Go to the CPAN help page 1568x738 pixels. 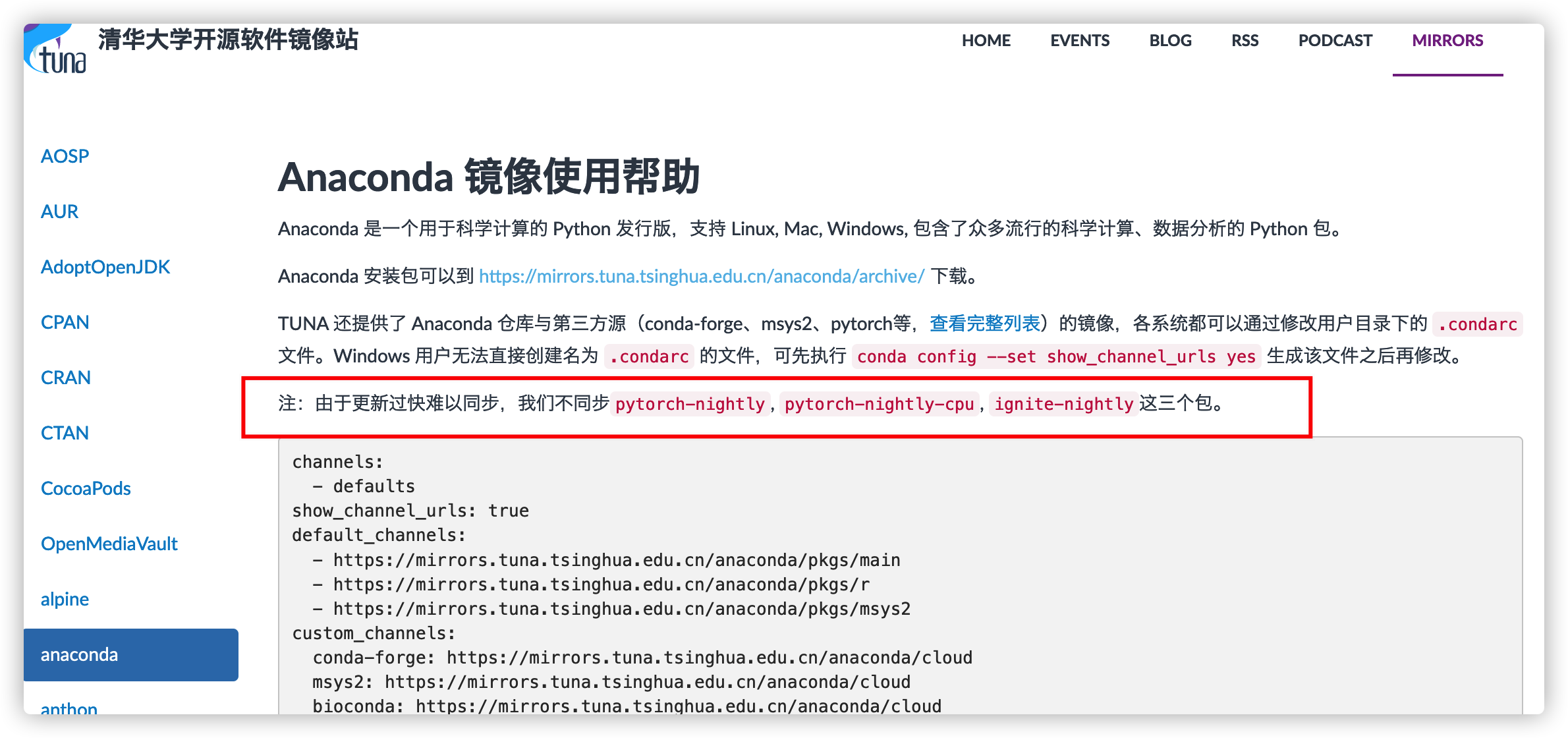65,322
